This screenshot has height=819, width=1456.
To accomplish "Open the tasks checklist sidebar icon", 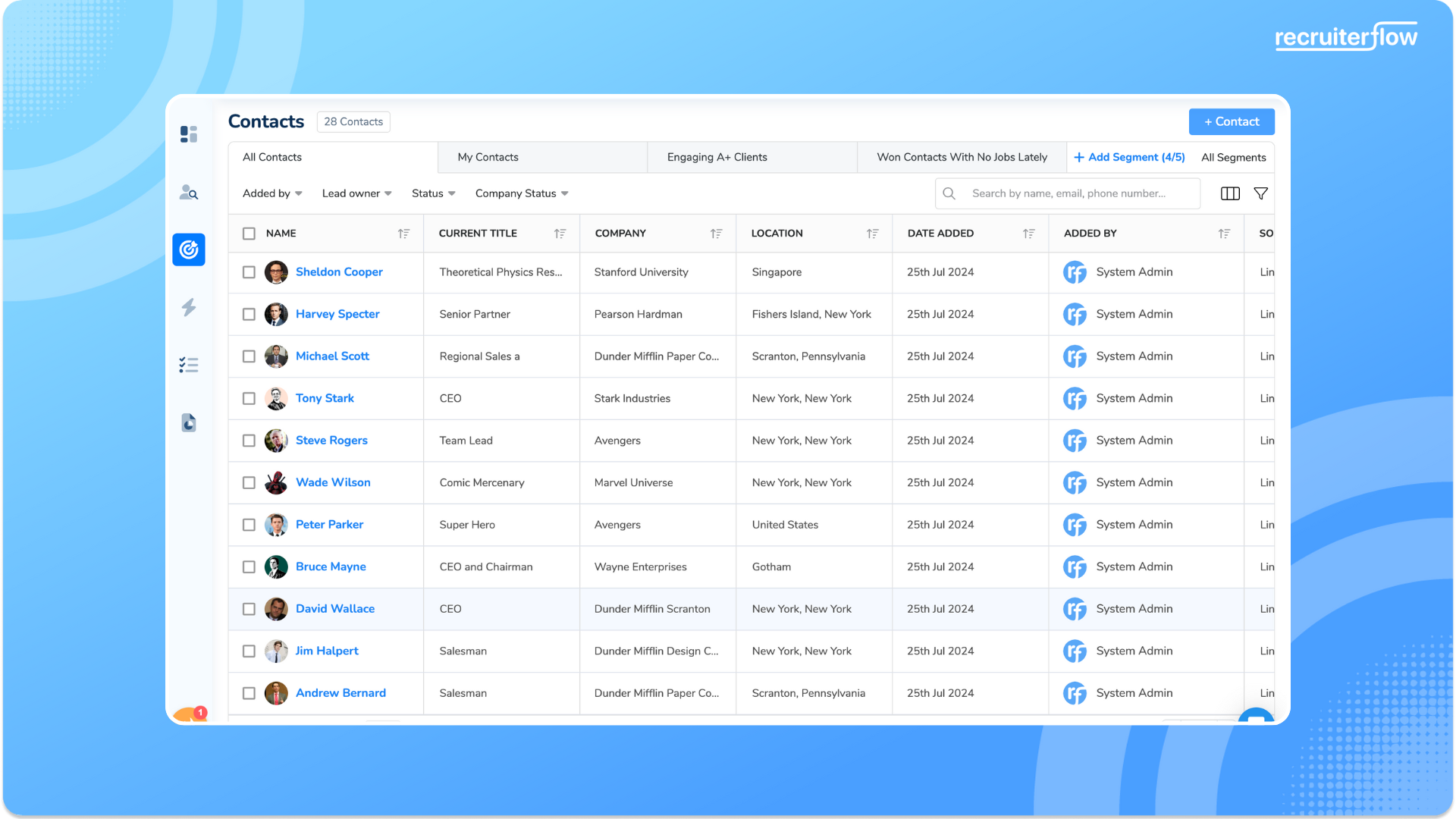I will click(189, 366).
